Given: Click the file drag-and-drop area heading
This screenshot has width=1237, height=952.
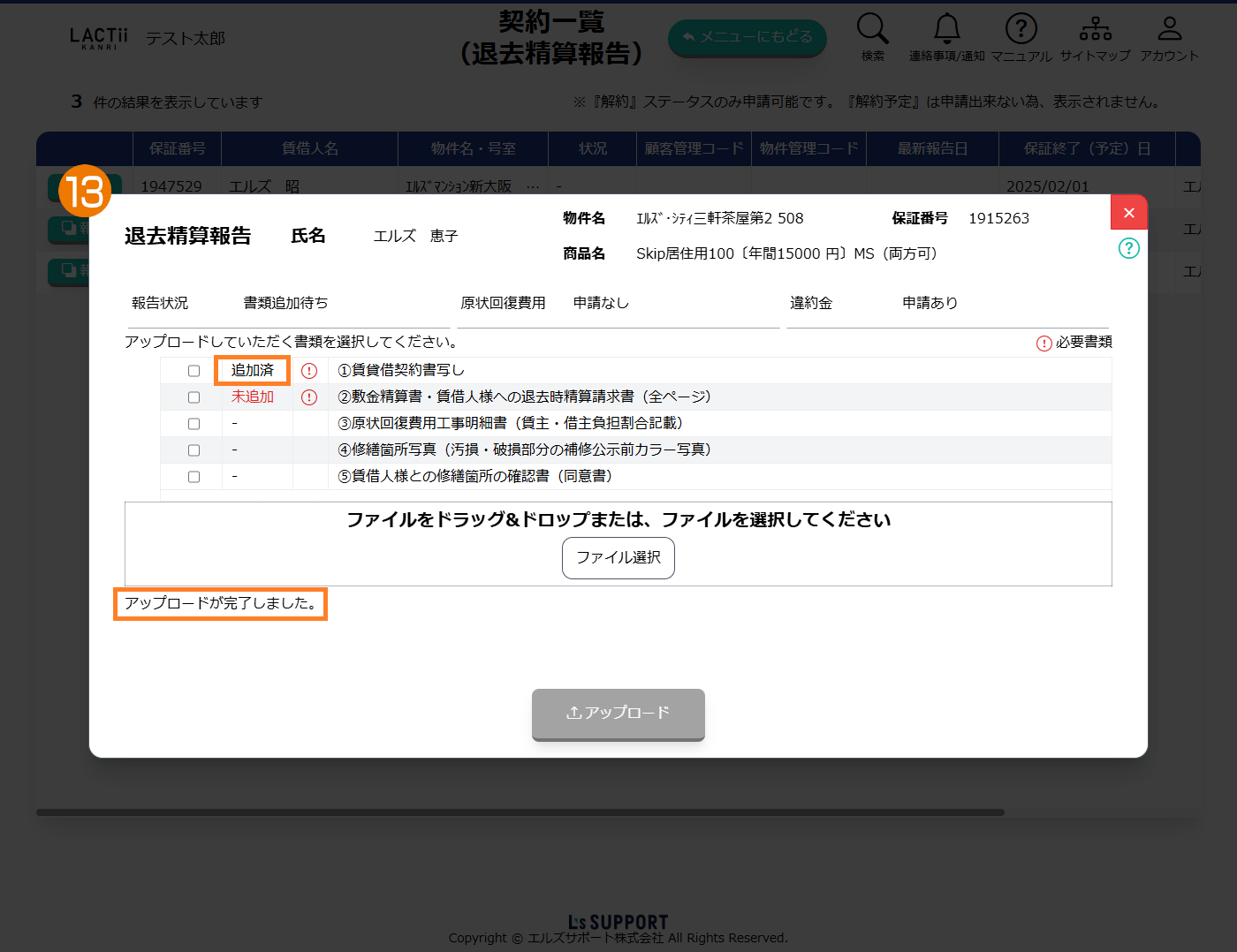Looking at the screenshot, I should click(x=618, y=519).
